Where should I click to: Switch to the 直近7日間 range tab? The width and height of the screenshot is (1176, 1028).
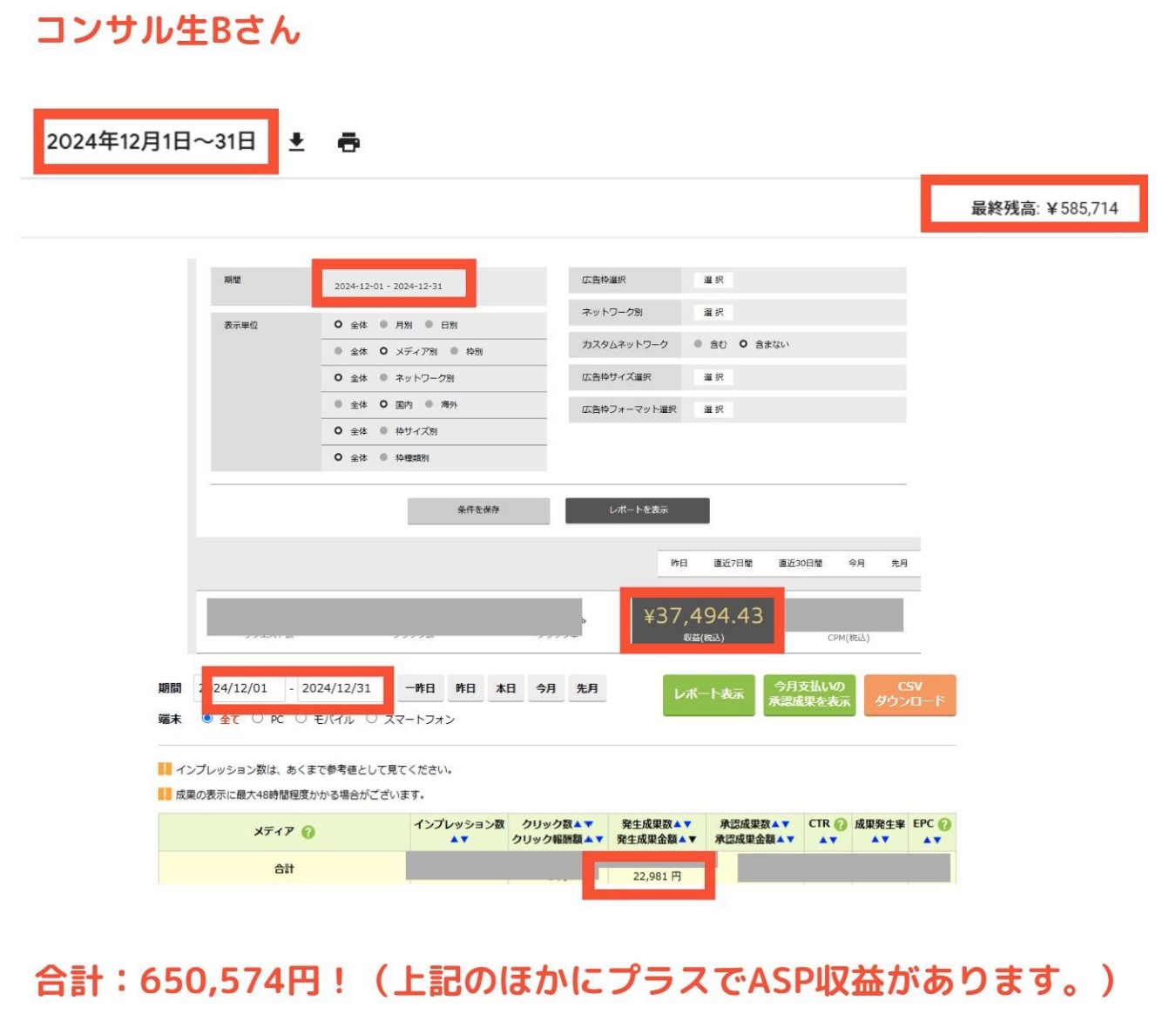pyautogui.click(x=733, y=564)
